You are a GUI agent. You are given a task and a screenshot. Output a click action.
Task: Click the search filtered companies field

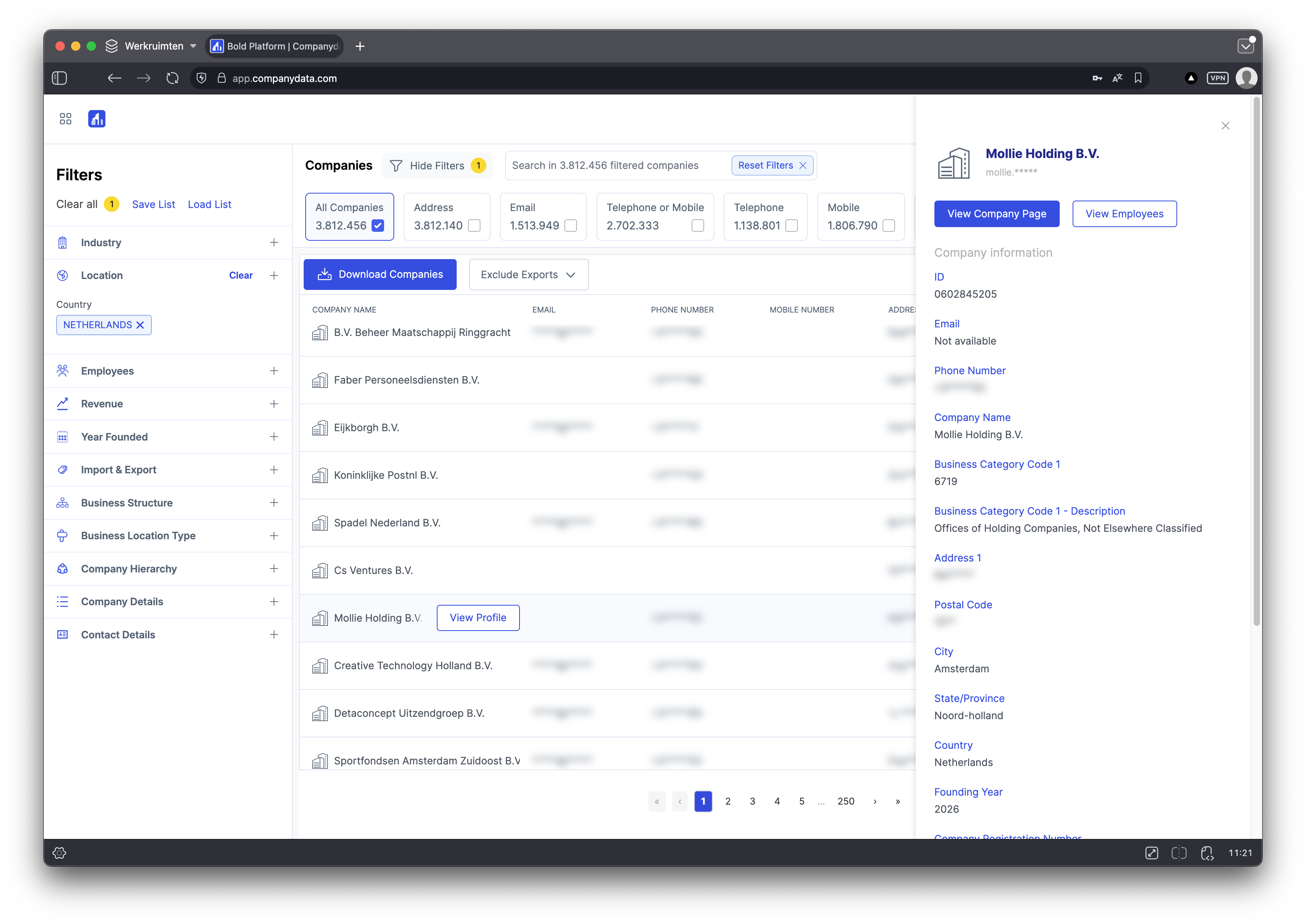point(618,165)
